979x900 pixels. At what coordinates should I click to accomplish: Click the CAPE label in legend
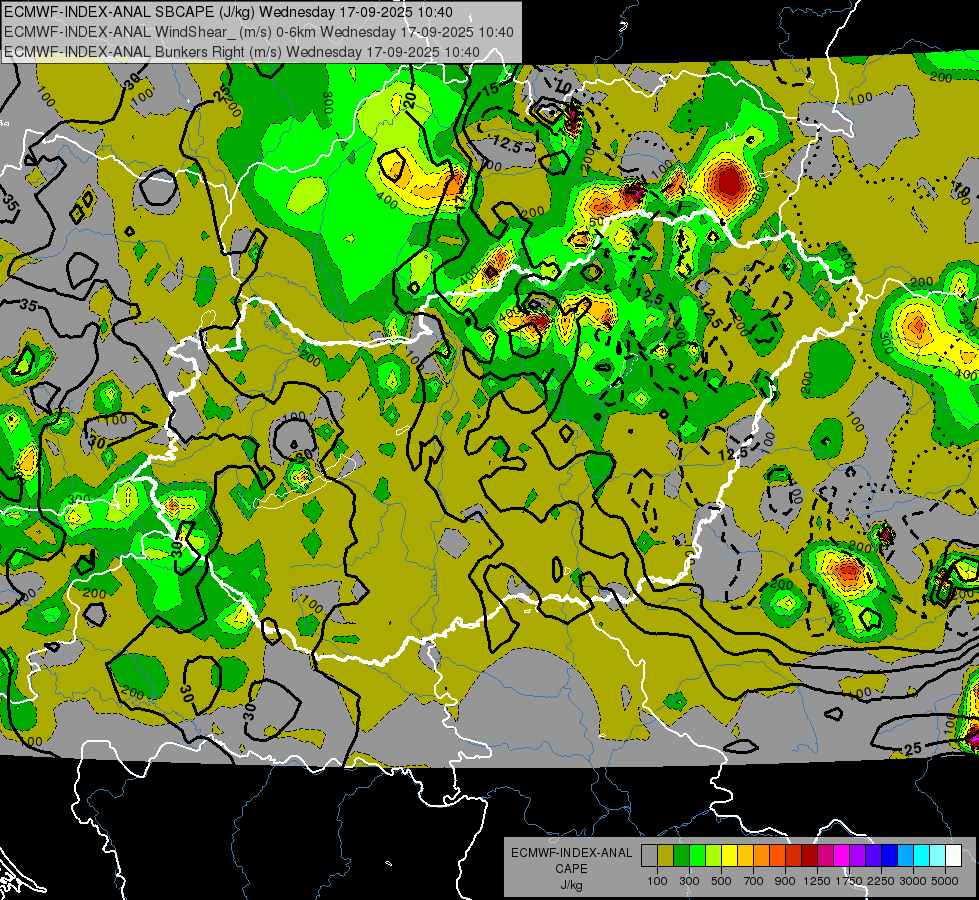(571, 869)
